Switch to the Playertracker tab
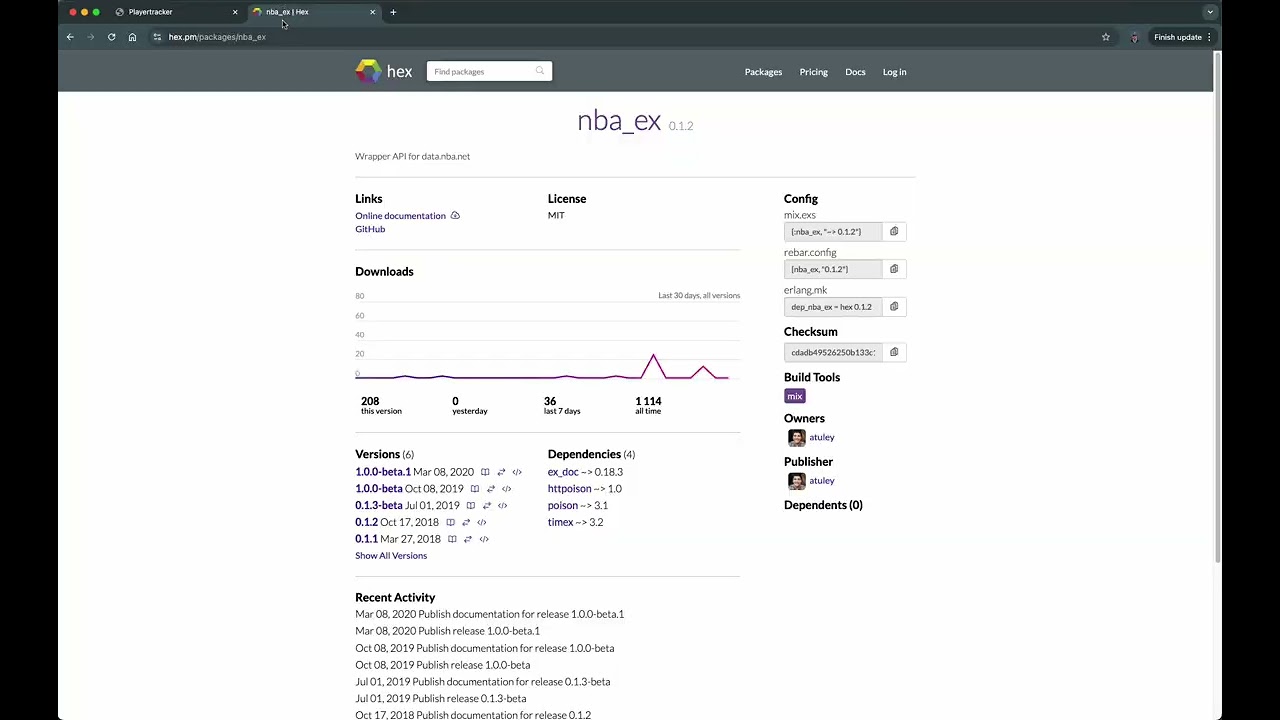Viewport: 1280px width, 720px height. click(x=175, y=12)
